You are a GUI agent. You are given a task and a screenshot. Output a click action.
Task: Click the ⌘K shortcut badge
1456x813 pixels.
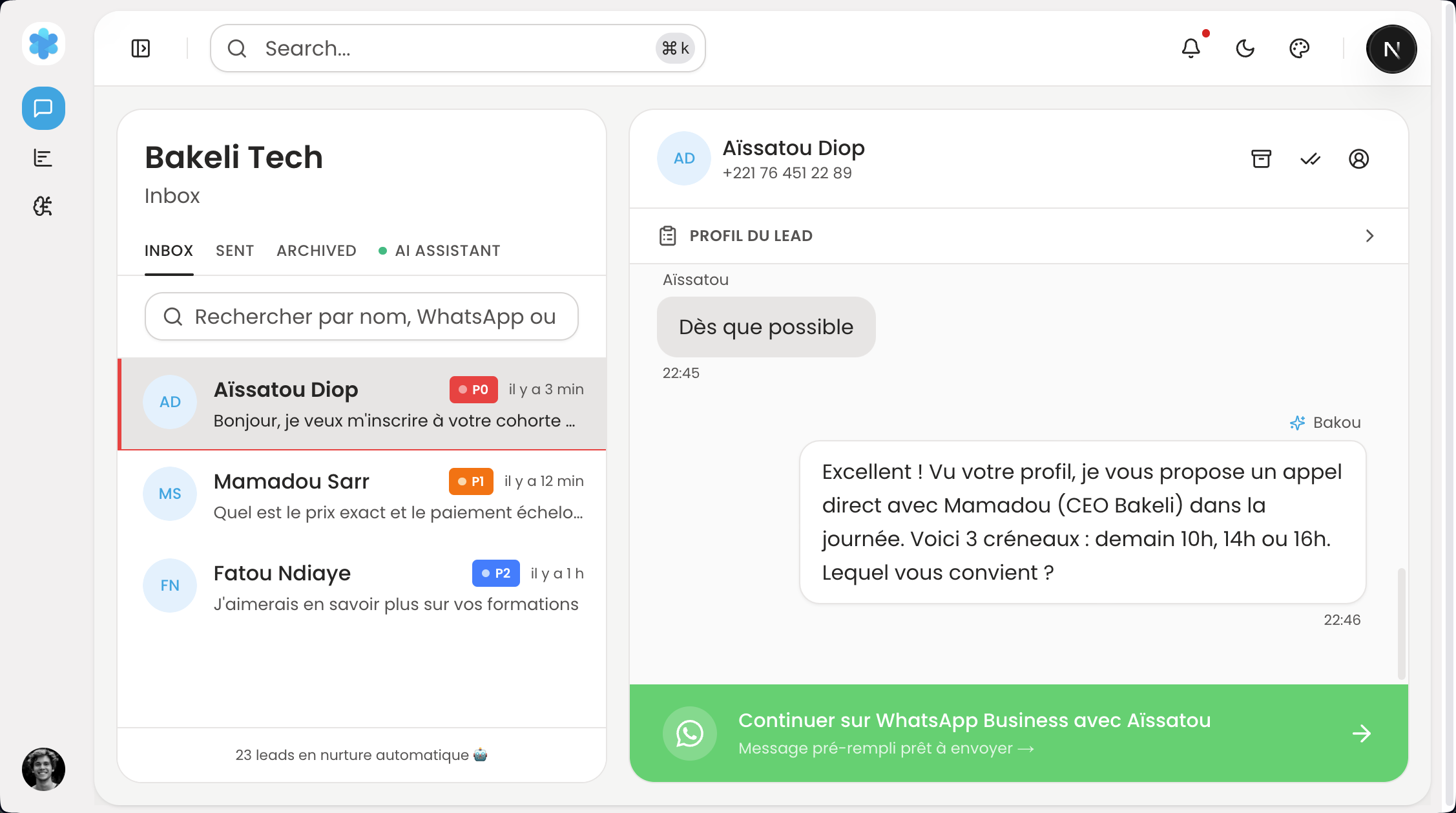point(675,48)
